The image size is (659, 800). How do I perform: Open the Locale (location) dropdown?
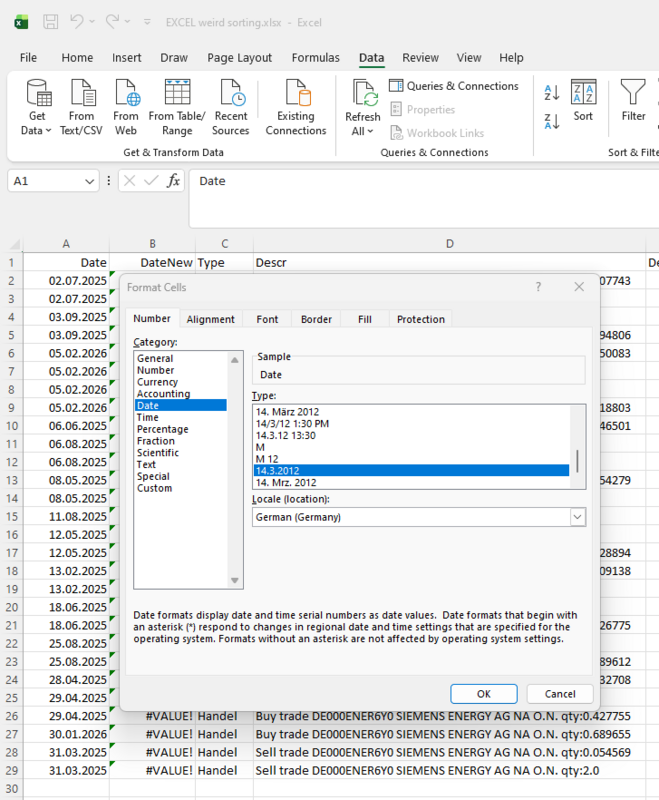(x=577, y=517)
